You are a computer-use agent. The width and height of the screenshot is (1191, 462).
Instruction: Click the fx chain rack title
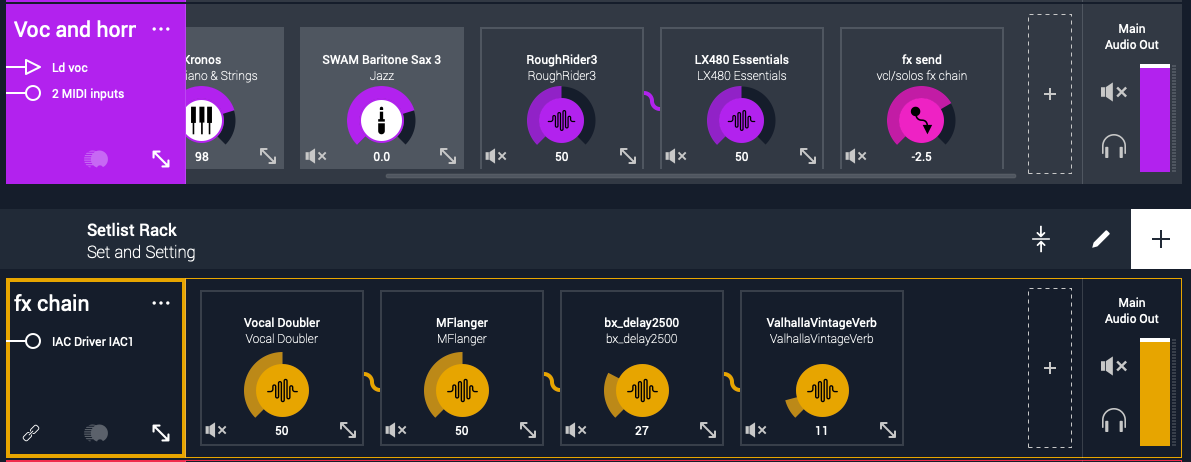click(x=52, y=303)
